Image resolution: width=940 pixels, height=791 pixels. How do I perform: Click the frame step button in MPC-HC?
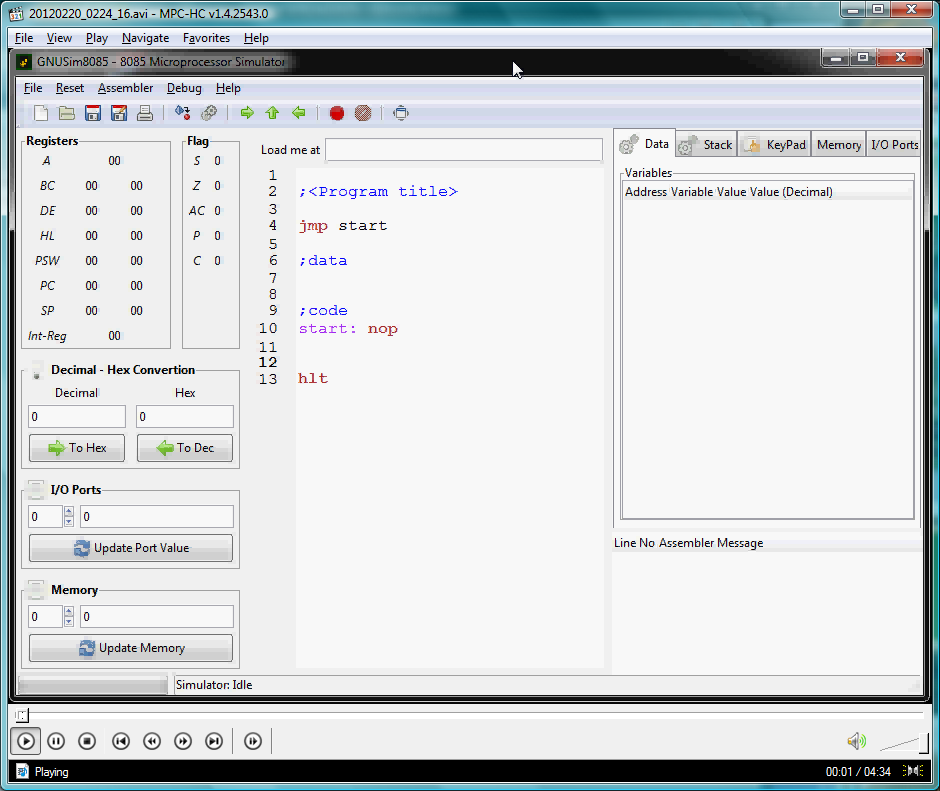tap(253, 741)
